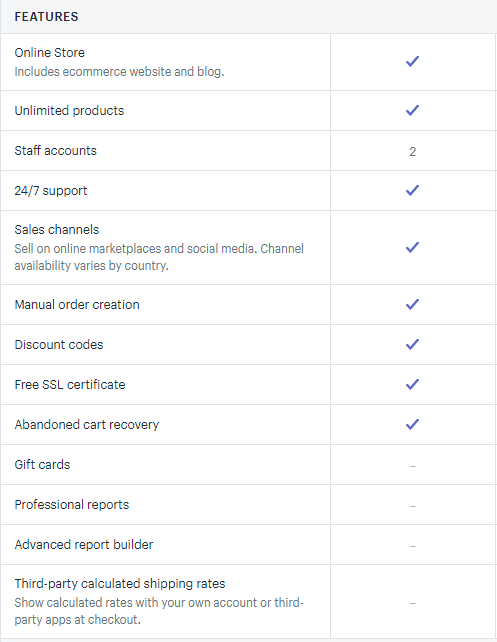This screenshot has width=497, height=642.
Task: Click the 'Sales channels' feature title
Action: 56,230
